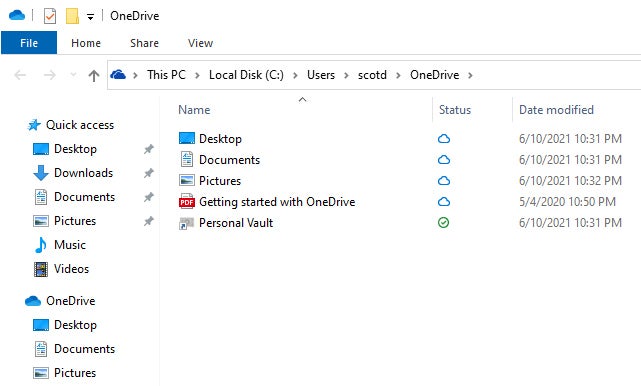The width and height of the screenshot is (641, 386).
Task: Click the Documents folder icon in file list
Action: click(187, 159)
